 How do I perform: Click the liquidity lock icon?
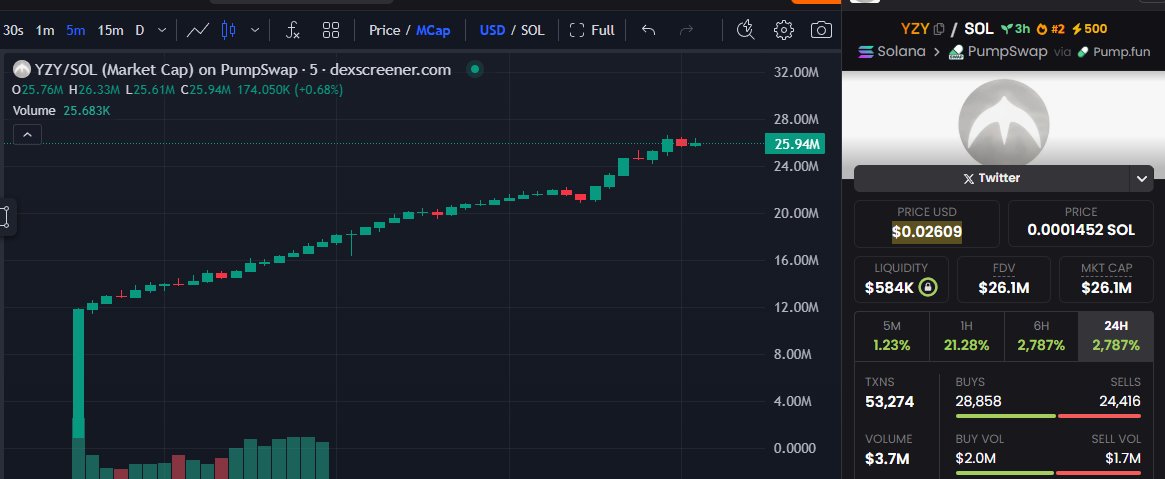click(x=927, y=287)
